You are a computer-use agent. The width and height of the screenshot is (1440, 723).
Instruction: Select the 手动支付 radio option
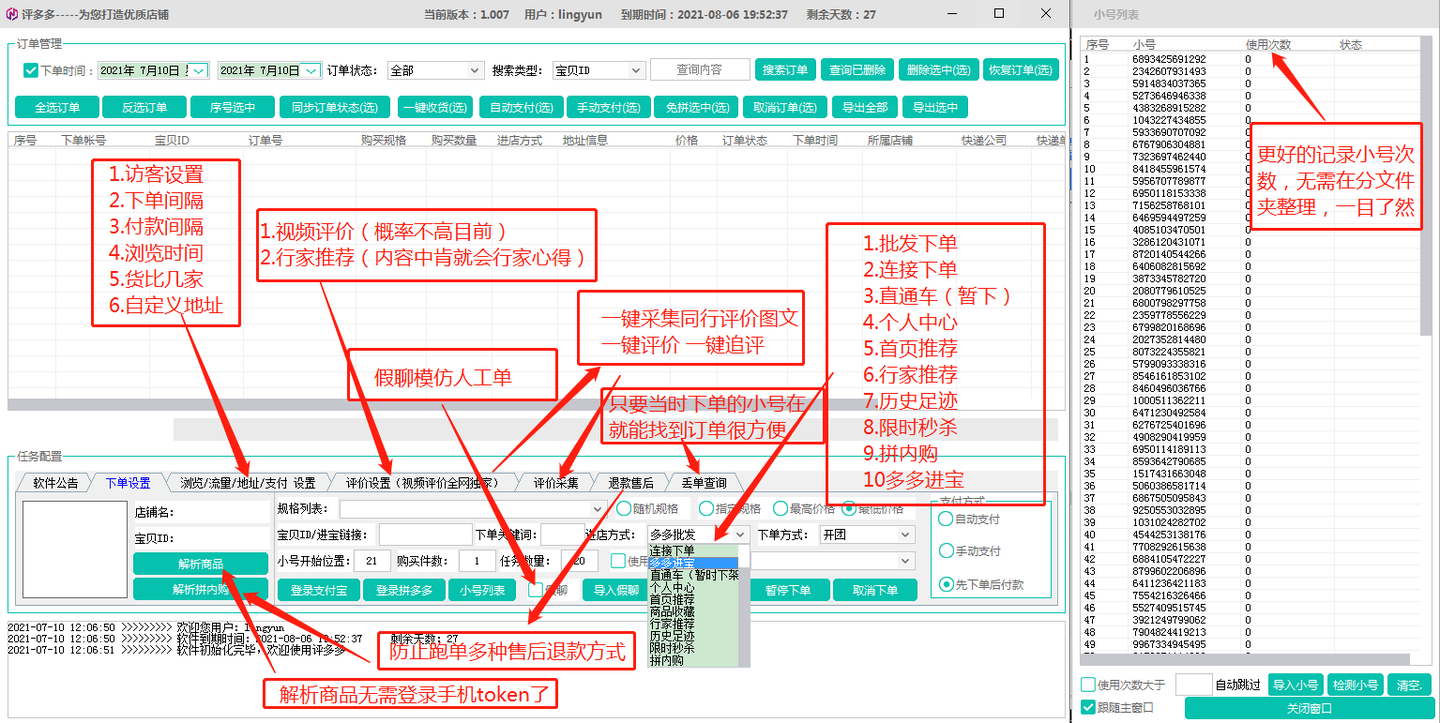pyautogui.click(x=946, y=551)
